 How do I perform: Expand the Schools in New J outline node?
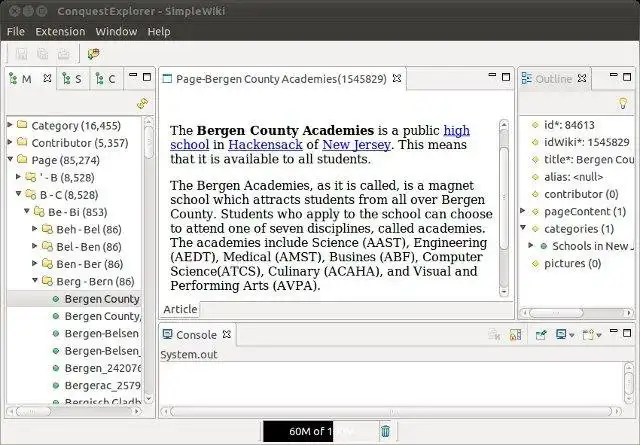click(x=531, y=245)
